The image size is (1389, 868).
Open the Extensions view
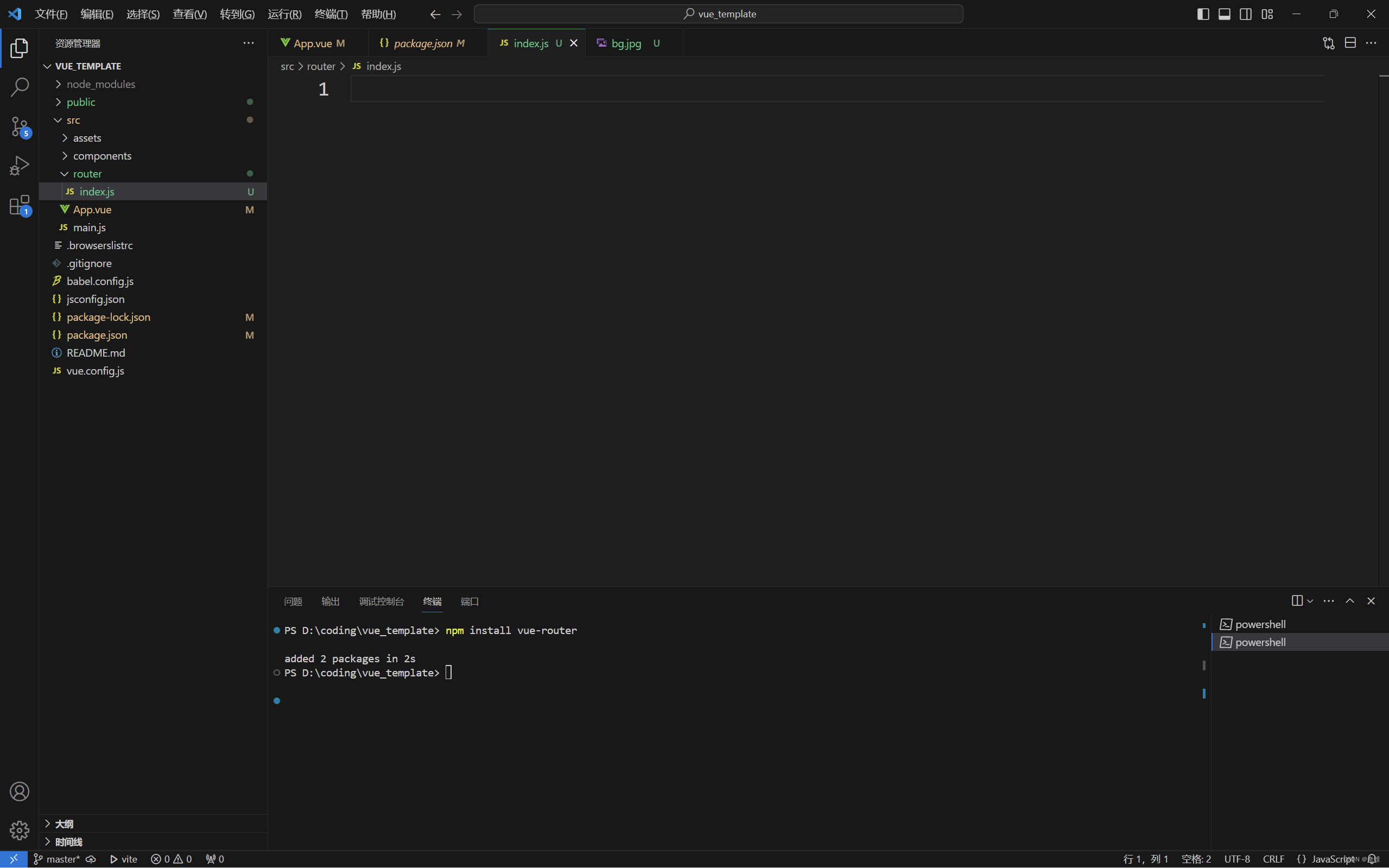tap(19, 205)
